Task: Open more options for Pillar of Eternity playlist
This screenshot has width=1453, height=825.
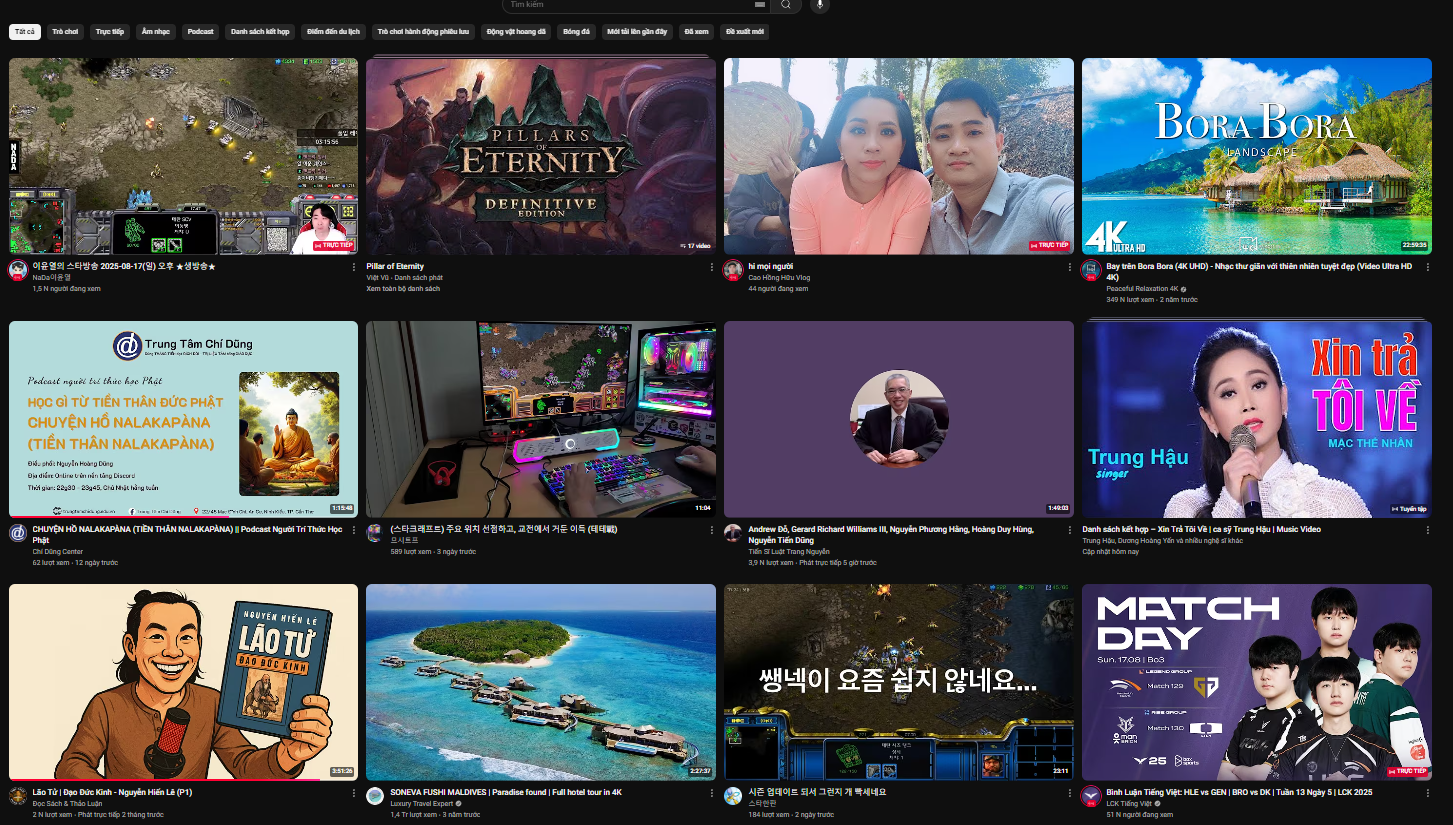Action: tap(711, 267)
